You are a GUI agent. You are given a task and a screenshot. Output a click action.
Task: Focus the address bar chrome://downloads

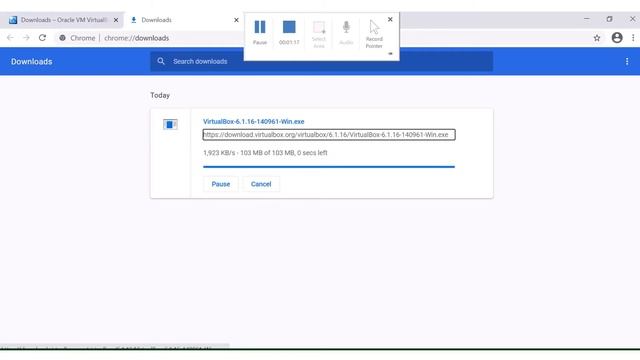(x=136, y=38)
